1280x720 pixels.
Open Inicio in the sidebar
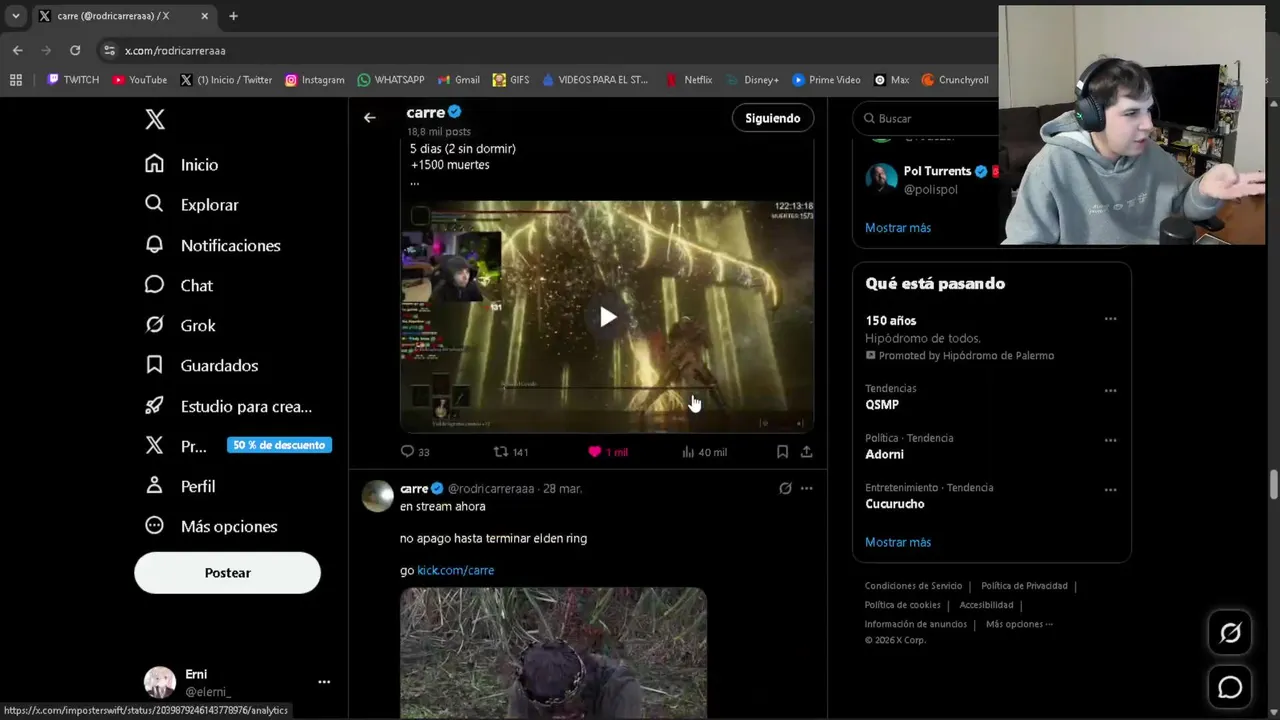[182, 164]
